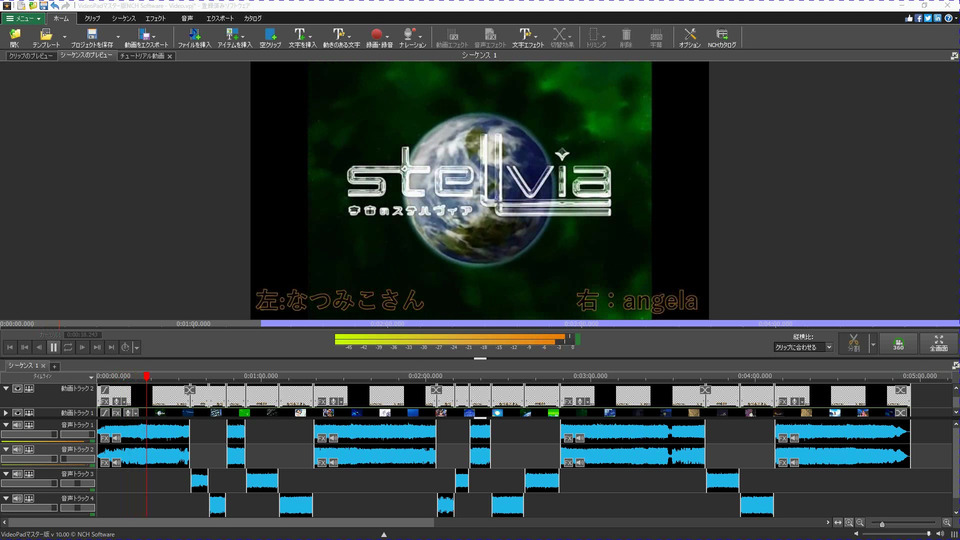
Task: Select the クリップのプレビュー tab
Action: click(x=31, y=56)
